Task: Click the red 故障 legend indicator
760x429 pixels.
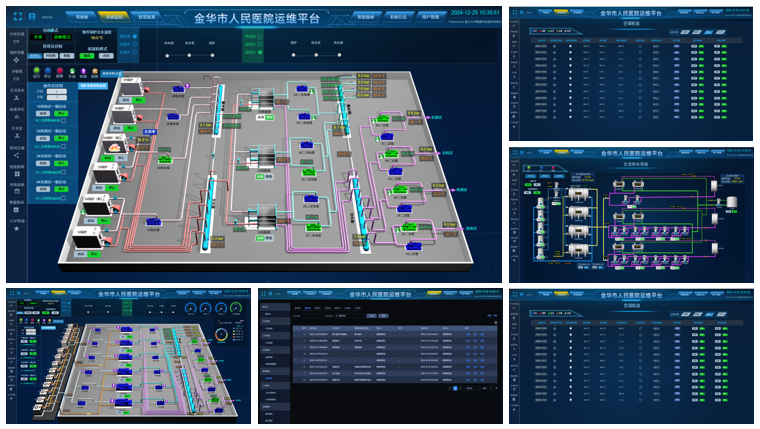Action: (x=60, y=73)
